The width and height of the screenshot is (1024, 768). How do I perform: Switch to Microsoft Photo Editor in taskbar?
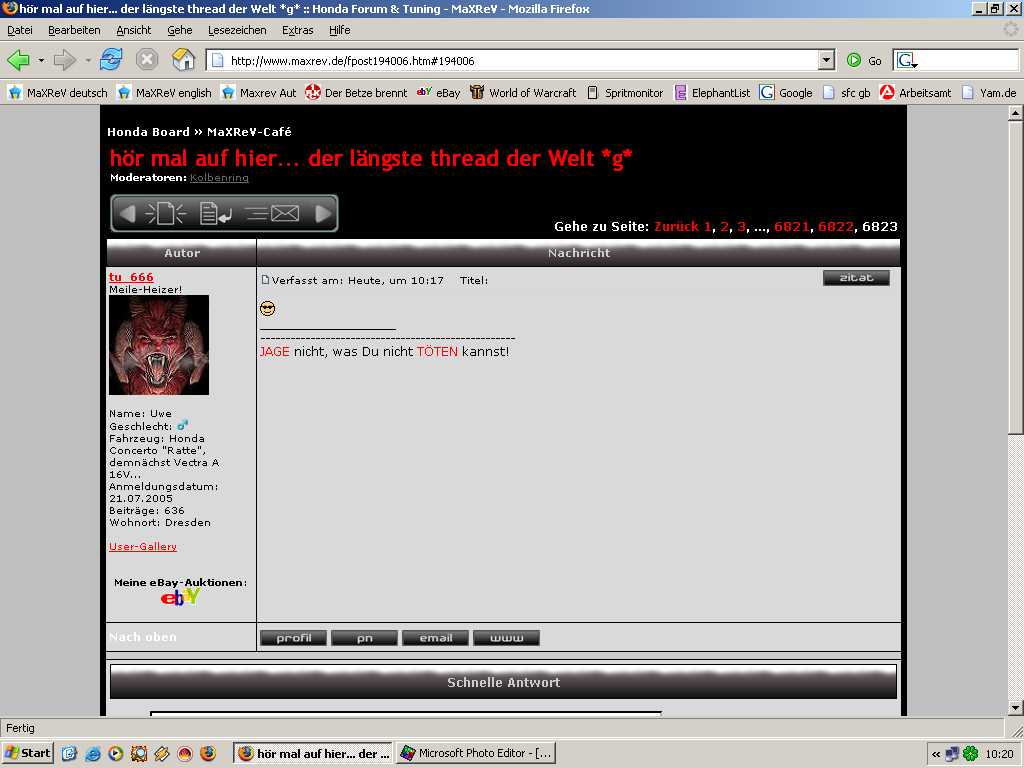coord(475,753)
